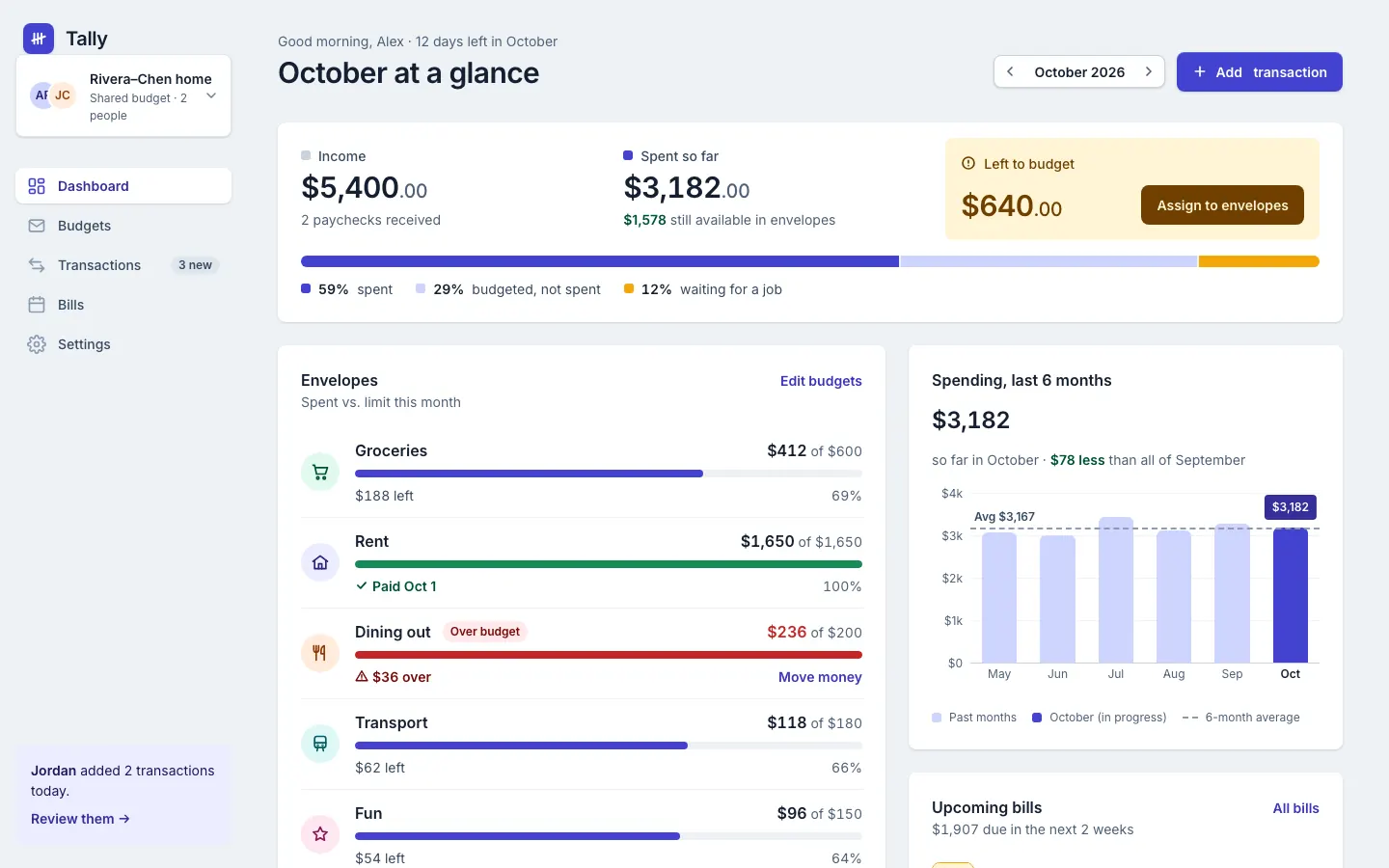Click the Aug bar in spending chart
This screenshot has height=868, width=1389.
(x=1174, y=596)
